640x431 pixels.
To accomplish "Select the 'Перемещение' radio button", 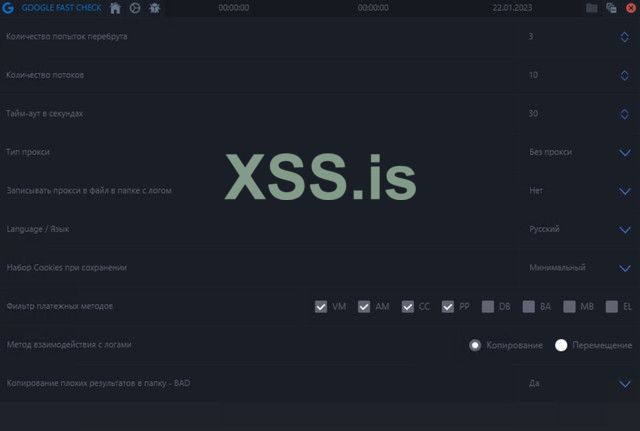I will tap(561, 345).
